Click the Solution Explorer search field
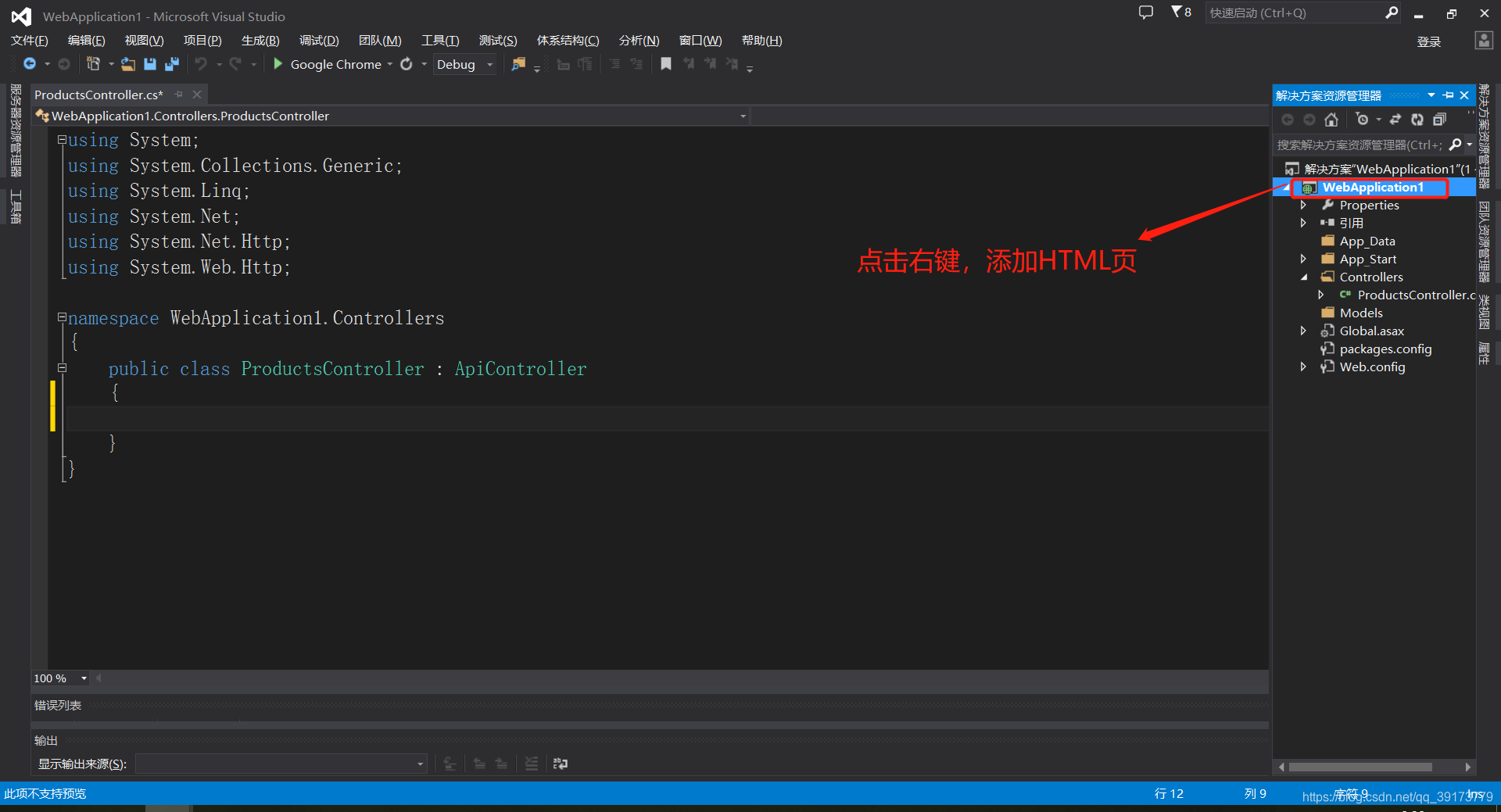 [1359, 145]
